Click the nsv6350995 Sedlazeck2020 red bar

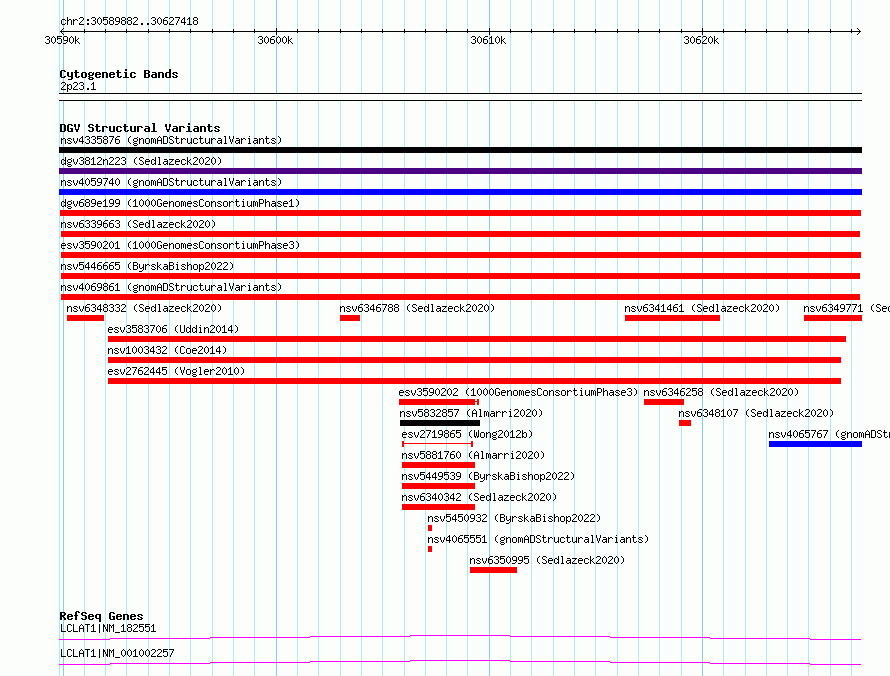pyautogui.click(x=493, y=570)
